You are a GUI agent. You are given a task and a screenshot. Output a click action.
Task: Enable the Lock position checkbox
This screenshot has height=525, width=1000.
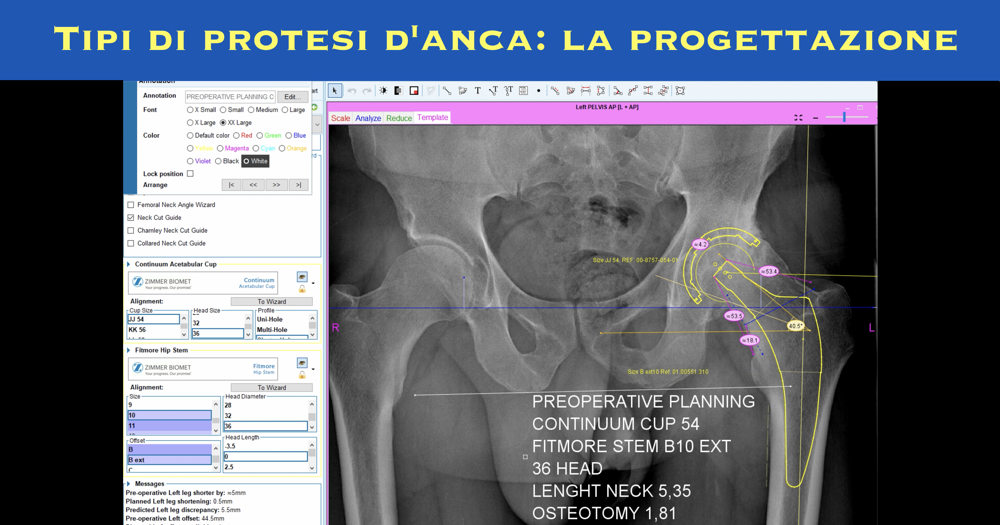(190, 174)
